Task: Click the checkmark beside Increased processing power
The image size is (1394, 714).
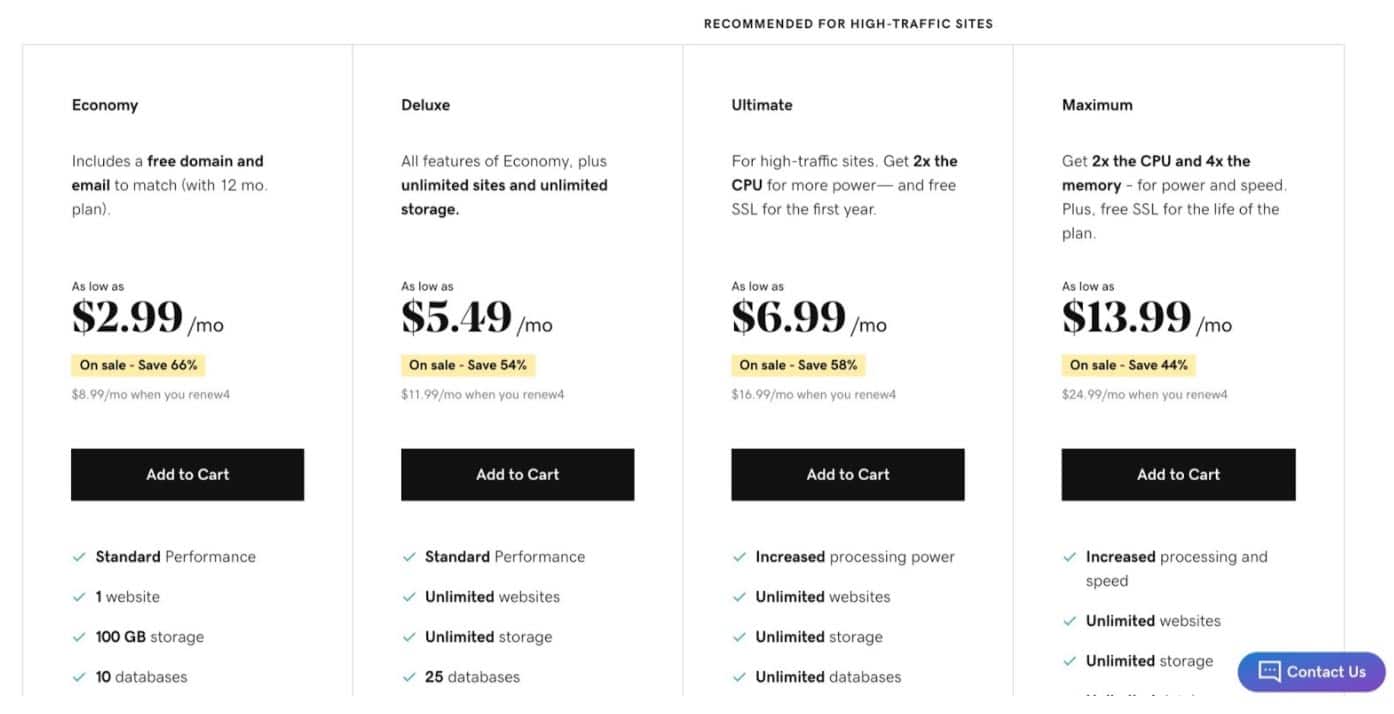Action: coord(739,557)
